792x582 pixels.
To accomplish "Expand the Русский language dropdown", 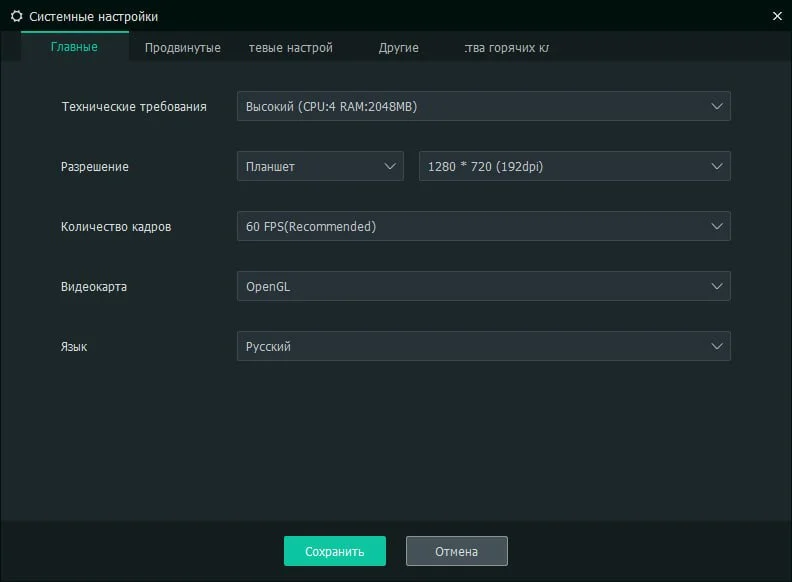I will pos(483,346).
